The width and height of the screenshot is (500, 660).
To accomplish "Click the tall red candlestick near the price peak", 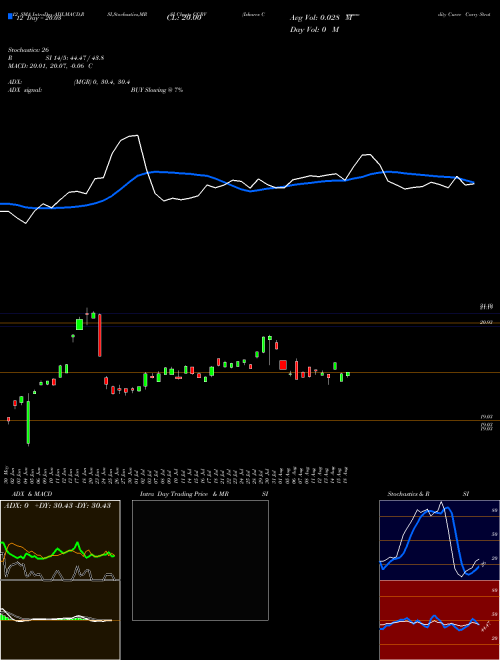I will pos(100,335).
